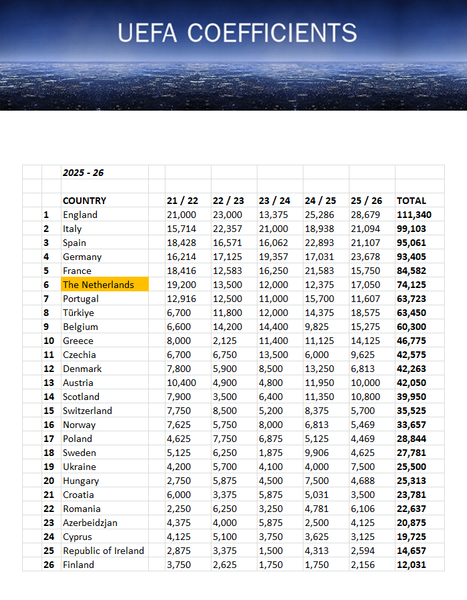Click the Azerbeidzjan country cell
Image resolution: width=467 pixels, height=600 pixels.
[105, 522]
